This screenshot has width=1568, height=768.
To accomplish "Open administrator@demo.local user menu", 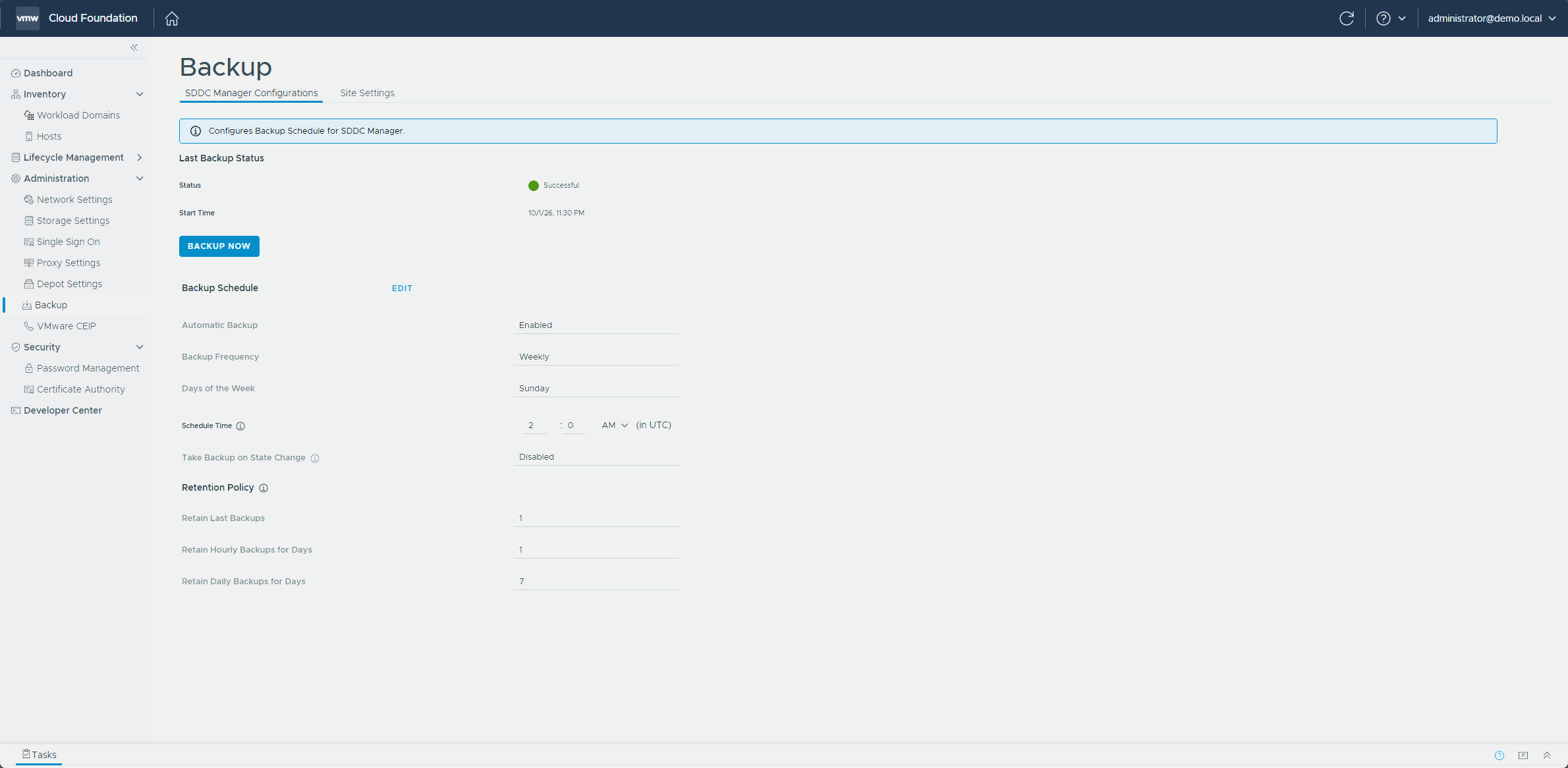I will coord(1492,18).
